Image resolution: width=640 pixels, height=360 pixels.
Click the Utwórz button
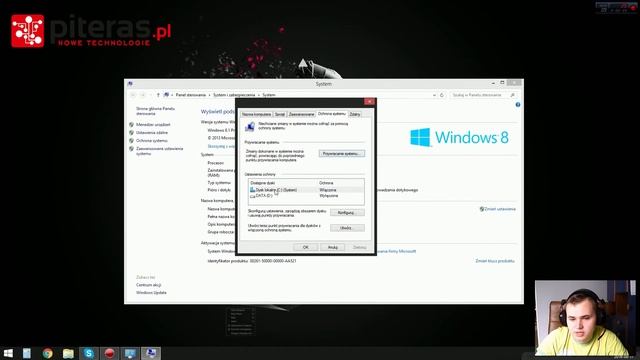pyautogui.click(x=347, y=228)
